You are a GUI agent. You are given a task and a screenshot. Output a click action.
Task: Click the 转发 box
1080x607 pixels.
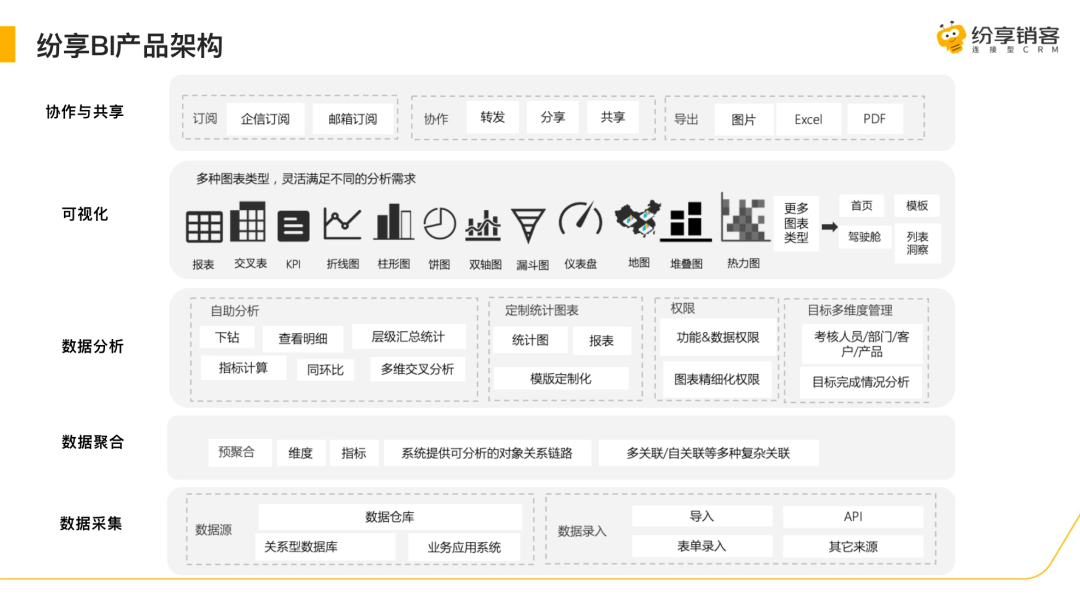492,117
